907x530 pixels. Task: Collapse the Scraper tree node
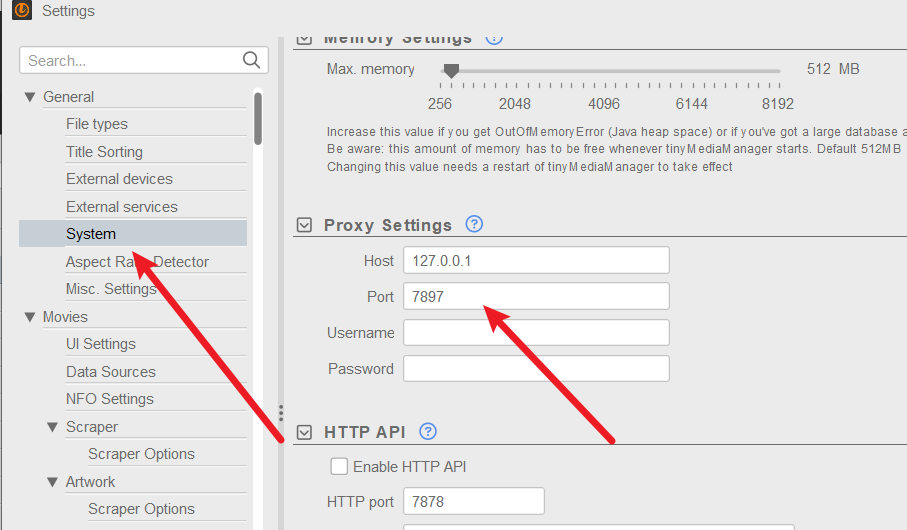tap(53, 427)
